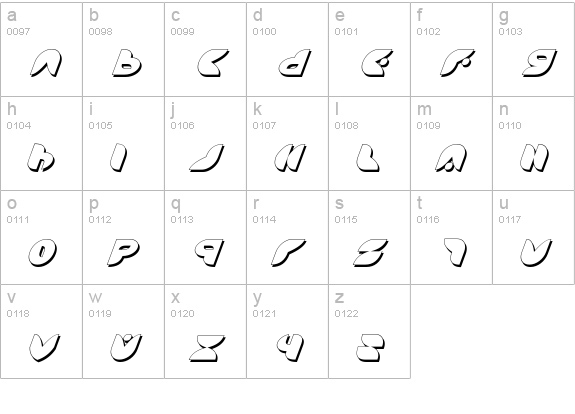Click the gray letter label j
575x414 pixels.
click(x=173, y=109)
